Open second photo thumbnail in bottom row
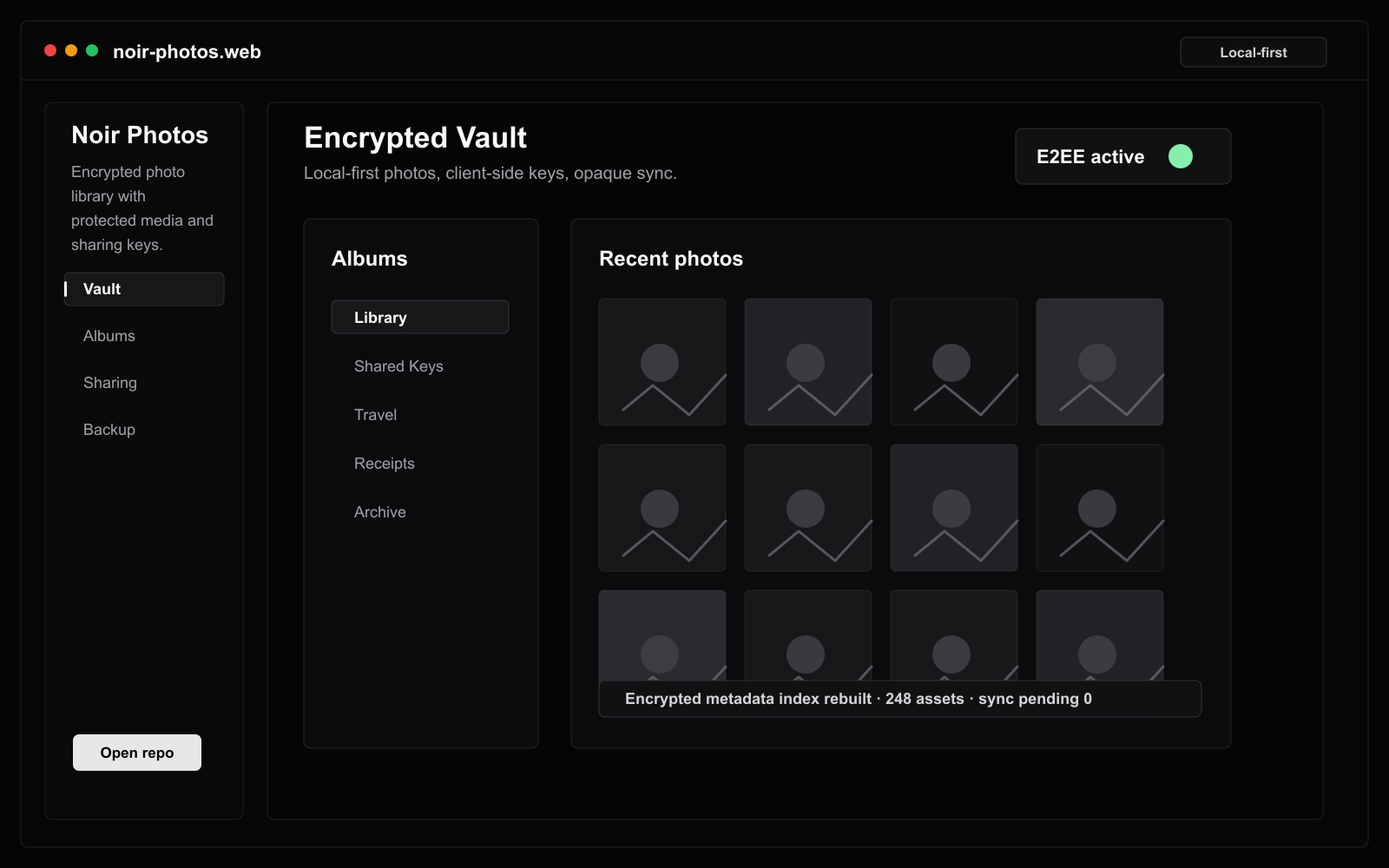1389x868 pixels. (808, 635)
